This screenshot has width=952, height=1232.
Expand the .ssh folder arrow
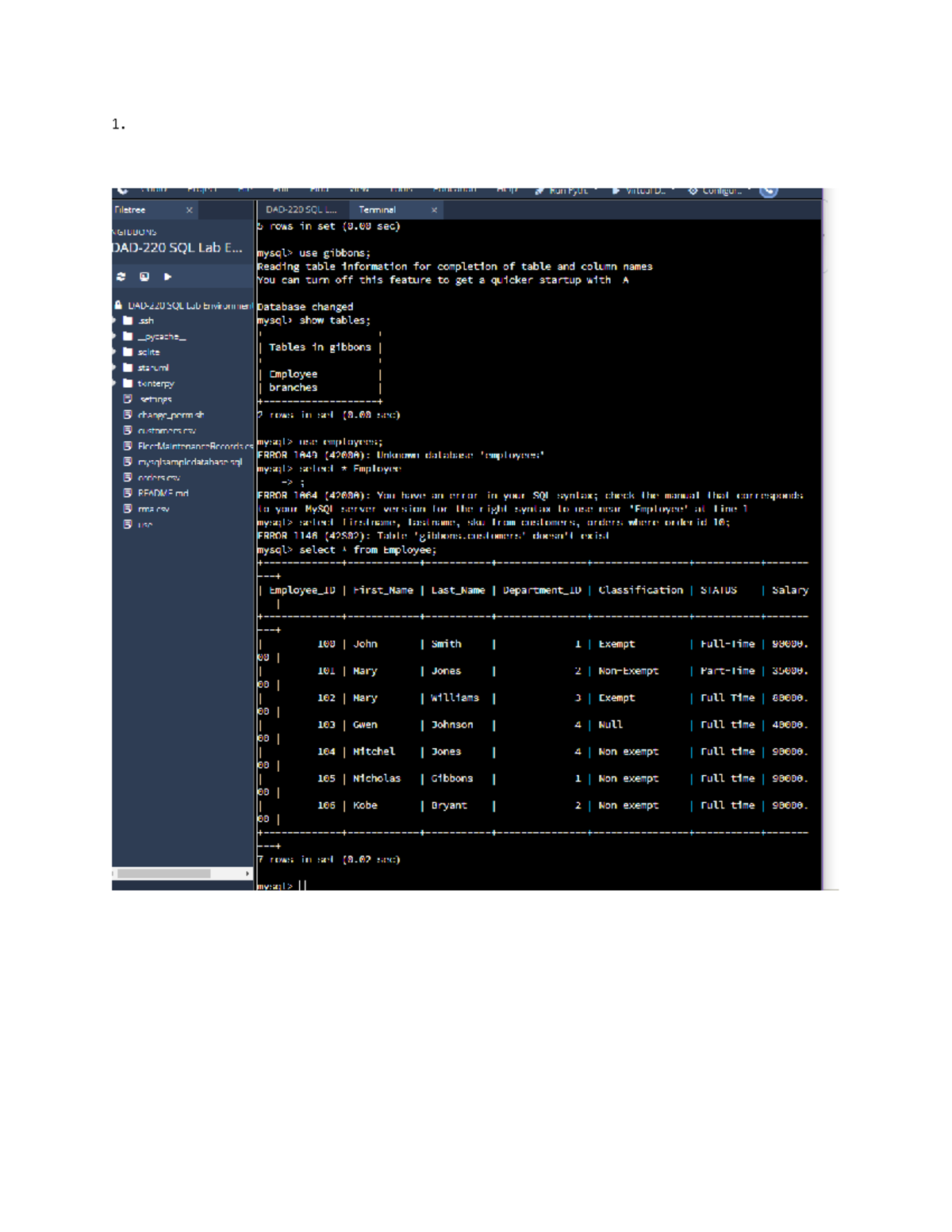tap(114, 321)
